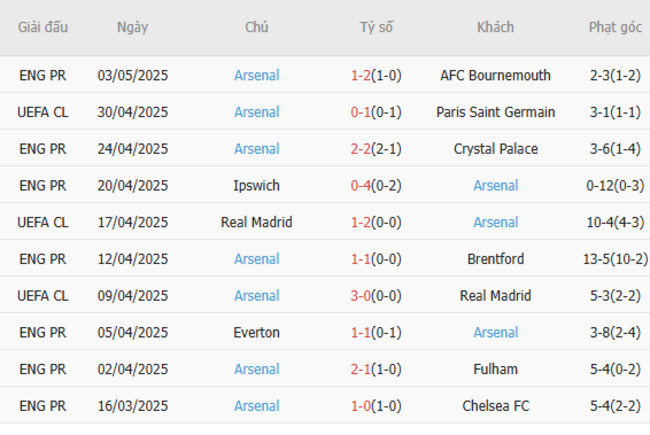650x435 pixels.
Task: Open Arsenal link in the Ipswich match row
Action: point(496,186)
